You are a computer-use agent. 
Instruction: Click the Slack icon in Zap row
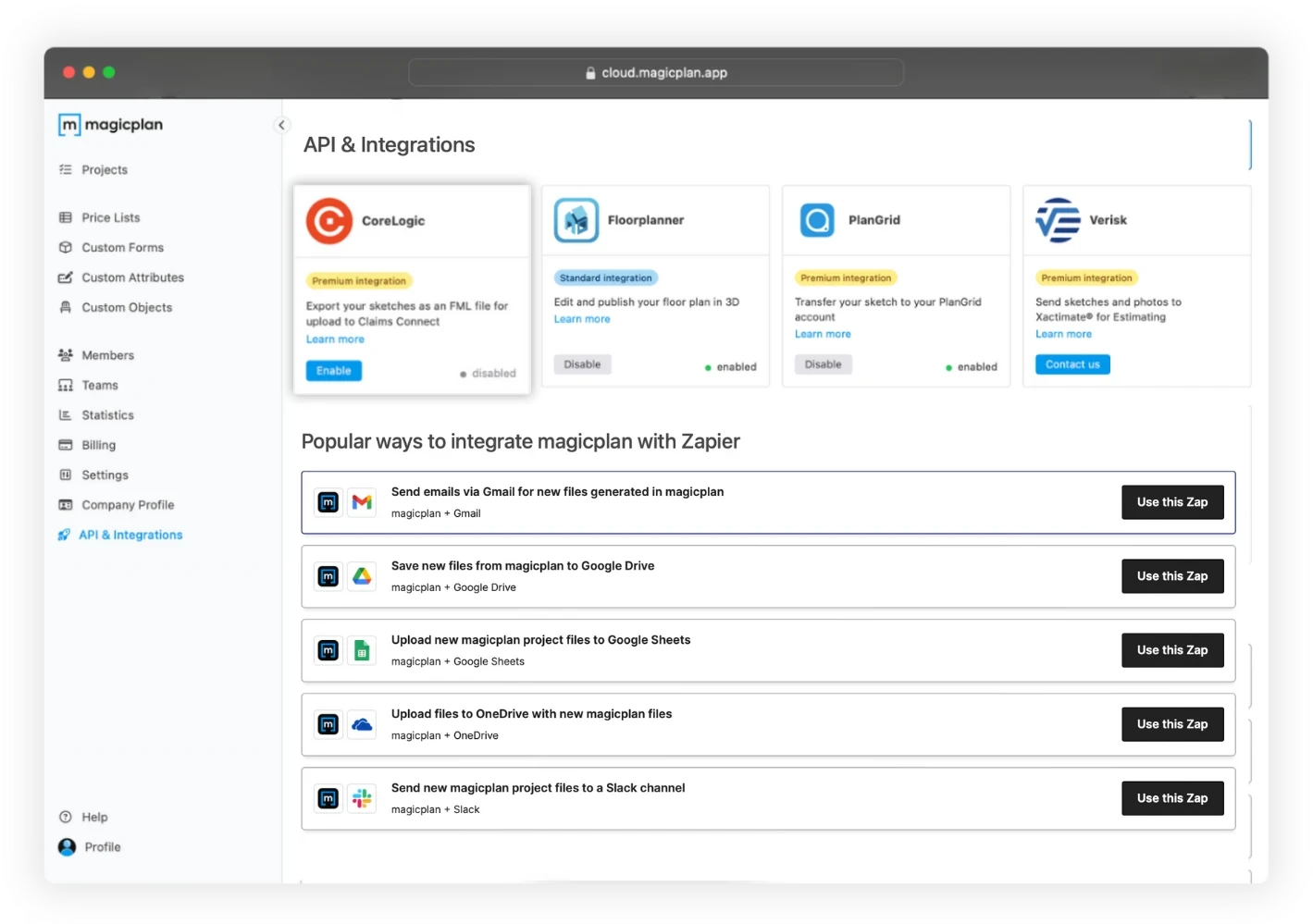[x=362, y=798]
